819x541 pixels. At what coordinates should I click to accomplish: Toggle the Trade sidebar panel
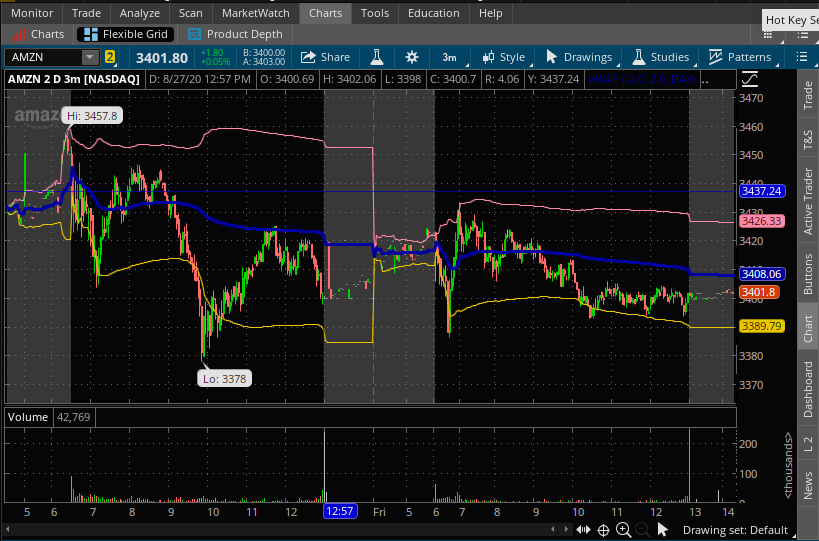(x=808, y=95)
